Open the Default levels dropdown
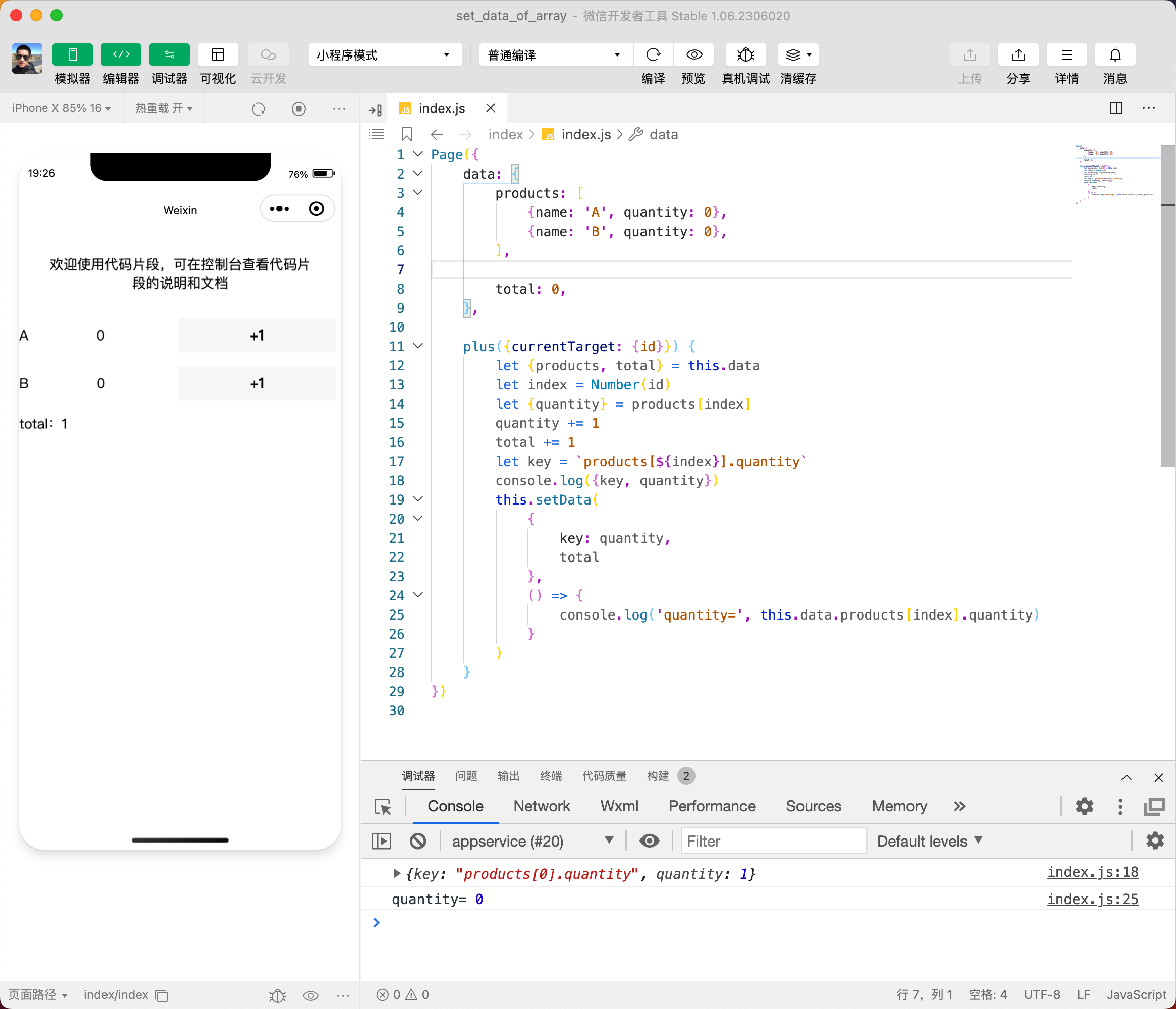 click(x=929, y=840)
